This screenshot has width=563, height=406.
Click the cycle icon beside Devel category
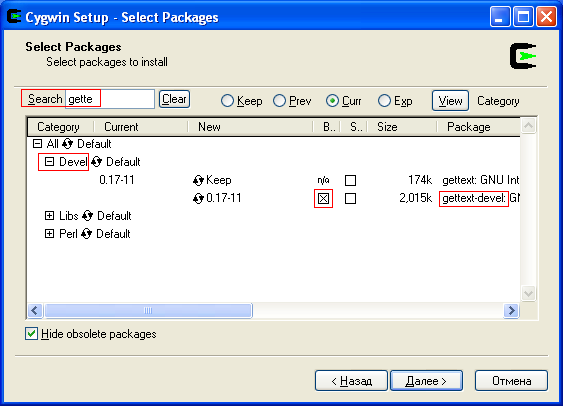pos(96,162)
